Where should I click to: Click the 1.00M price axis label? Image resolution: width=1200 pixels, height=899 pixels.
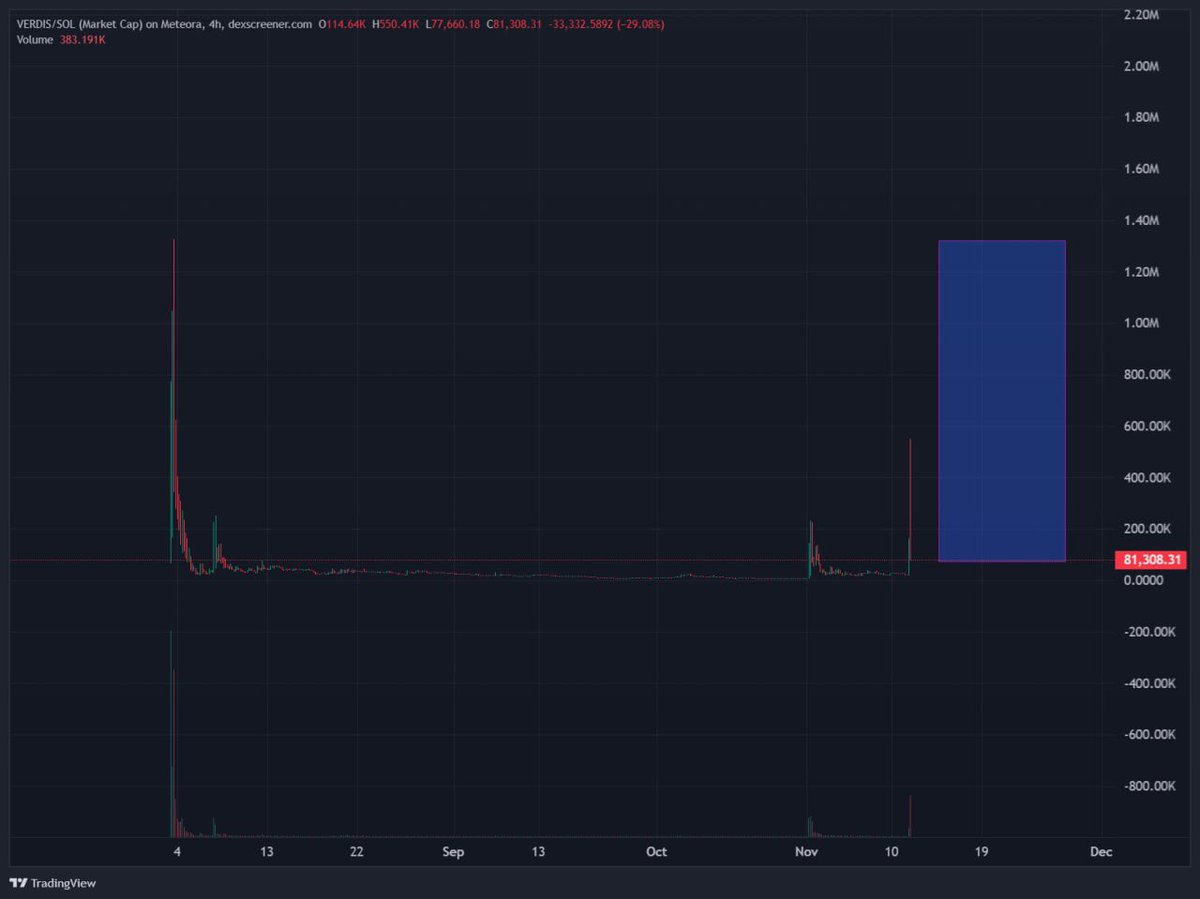click(x=1140, y=323)
